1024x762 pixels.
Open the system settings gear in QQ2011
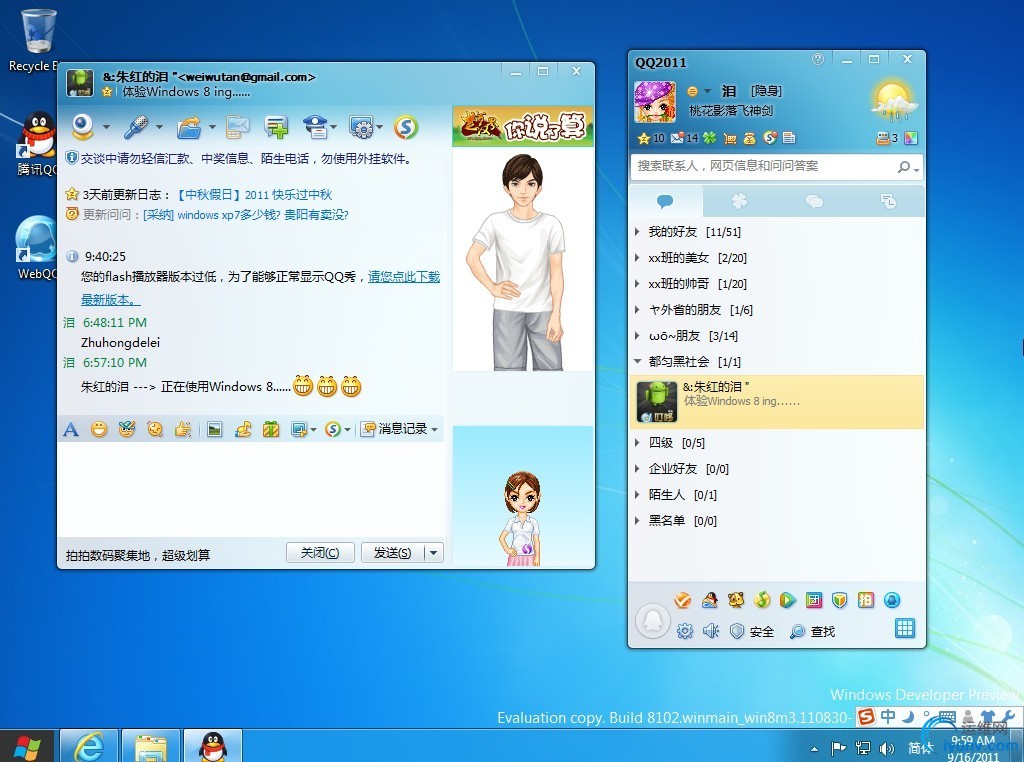pos(684,631)
